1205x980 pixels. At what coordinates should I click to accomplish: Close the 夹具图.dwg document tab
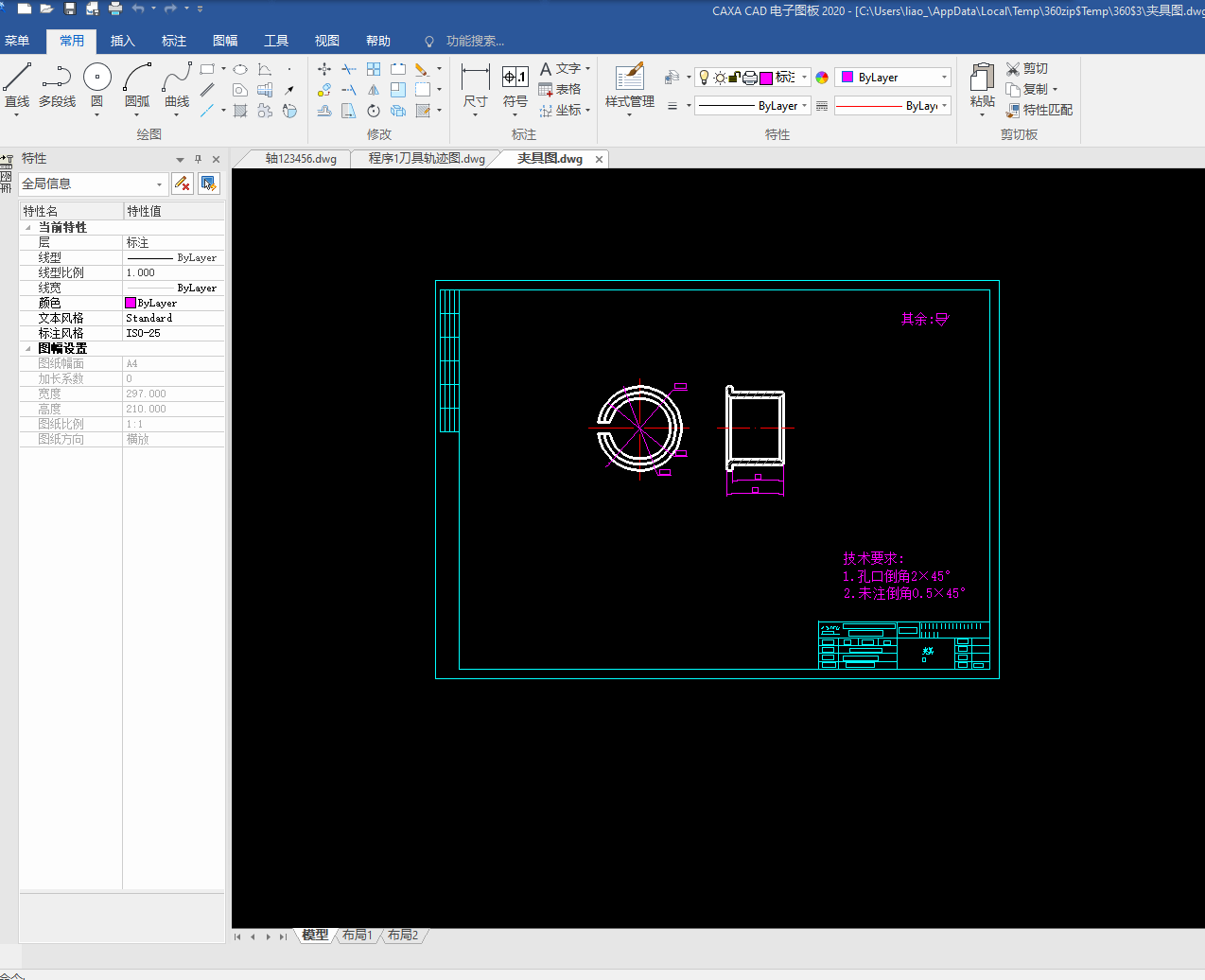[599, 159]
